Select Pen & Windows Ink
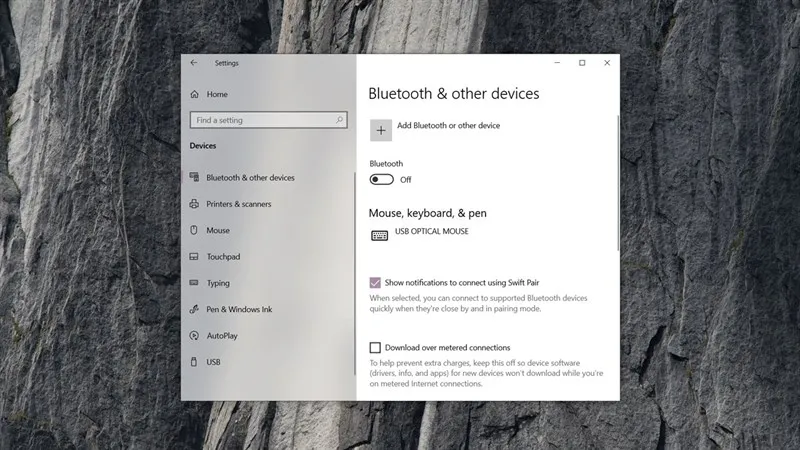The width and height of the screenshot is (800, 450). (239, 309)
